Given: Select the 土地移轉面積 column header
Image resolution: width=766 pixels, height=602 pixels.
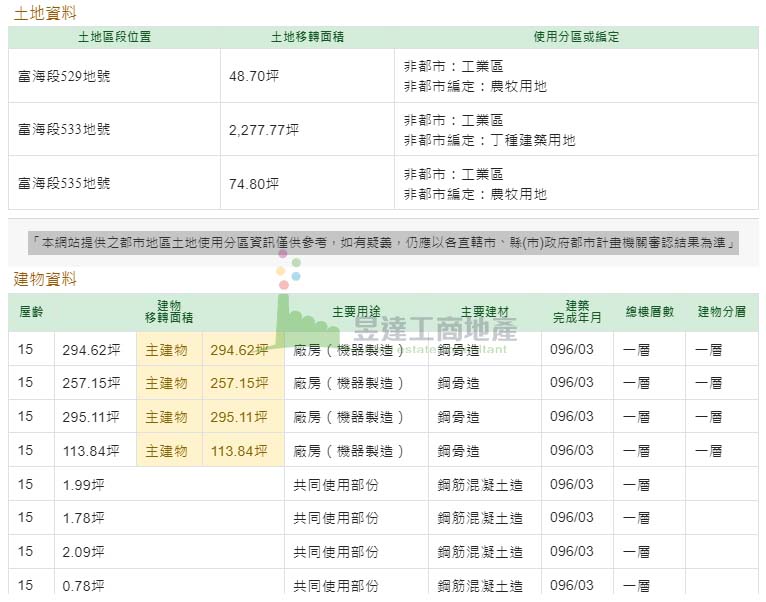Looking at the screenshot, I should point(307,37).
